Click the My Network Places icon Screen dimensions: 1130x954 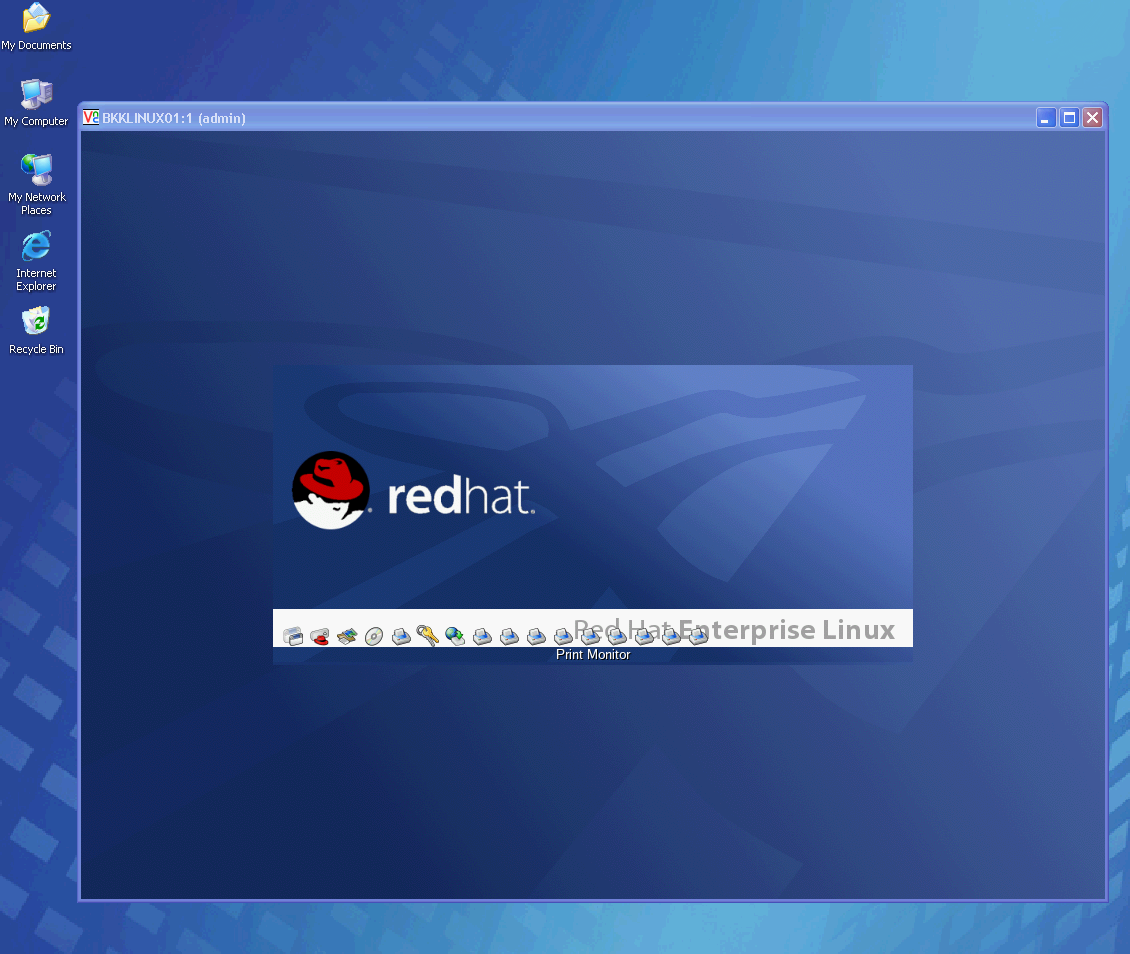pyautogui.click(x=36, y=184)
